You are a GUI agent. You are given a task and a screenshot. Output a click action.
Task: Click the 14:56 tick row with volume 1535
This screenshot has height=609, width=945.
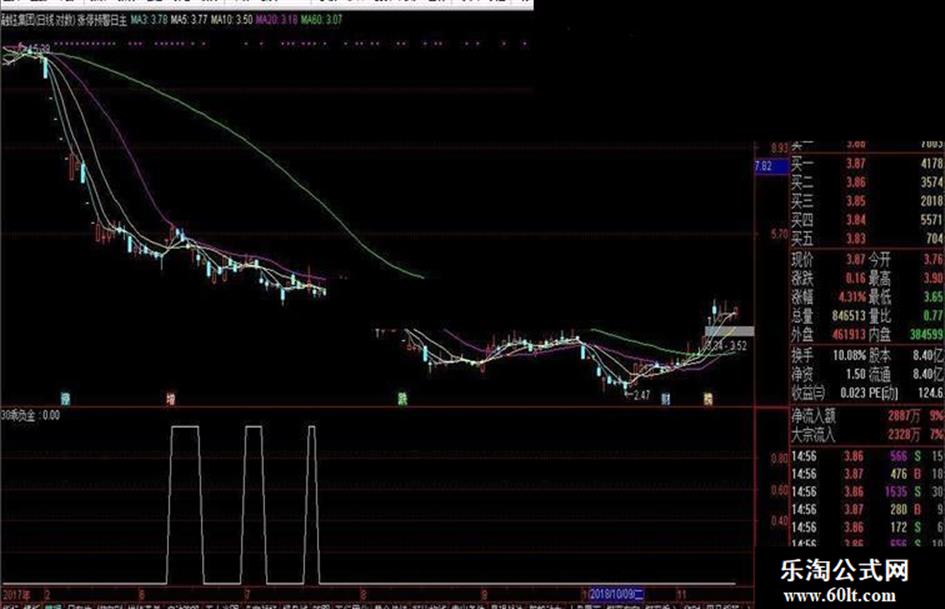(867, 492)
